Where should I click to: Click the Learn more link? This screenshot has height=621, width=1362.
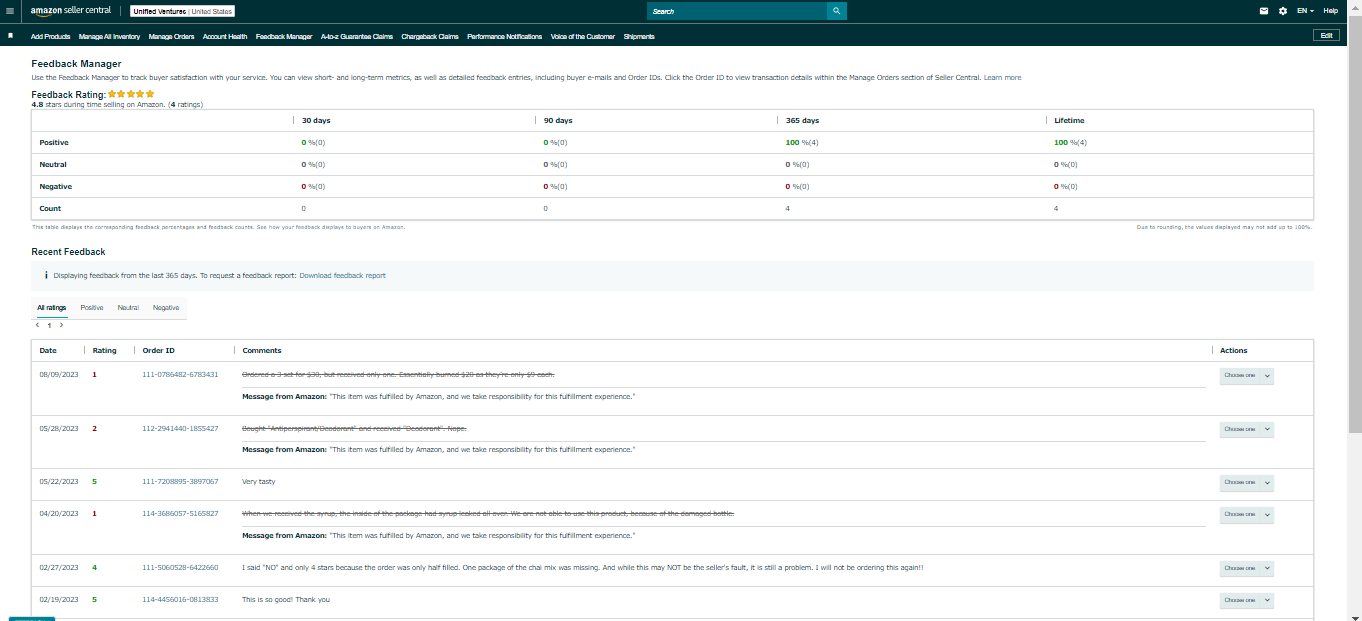pyautogui.click(x=1002, y=77)
